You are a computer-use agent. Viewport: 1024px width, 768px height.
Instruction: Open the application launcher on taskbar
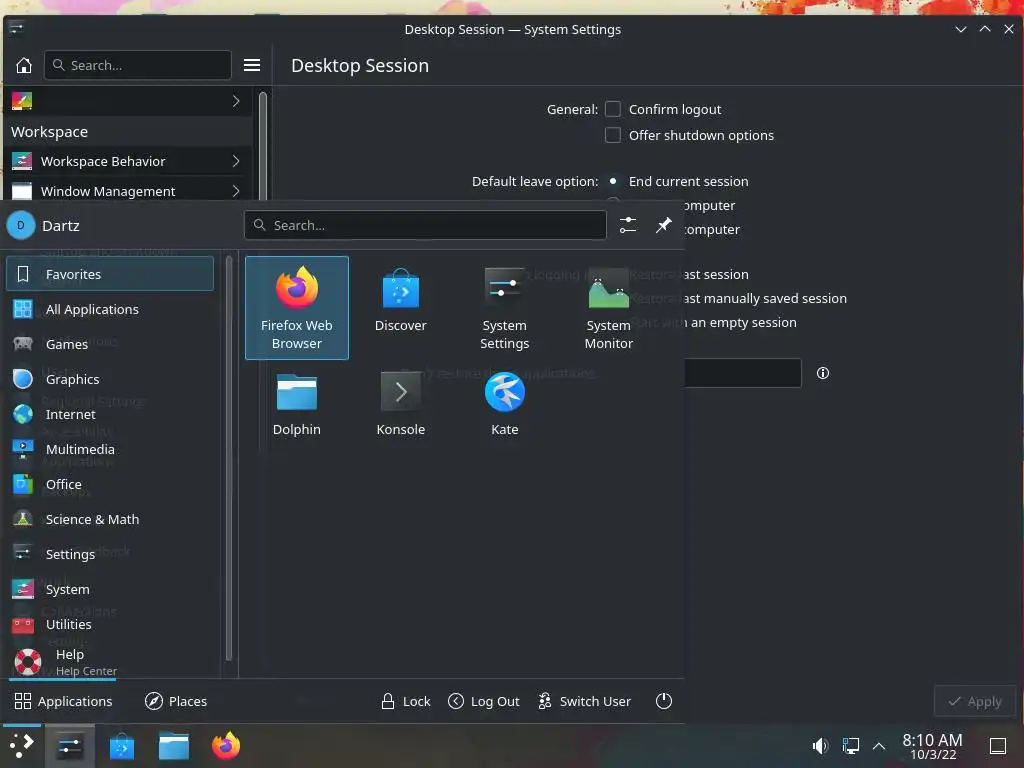(x=22, y=745)
